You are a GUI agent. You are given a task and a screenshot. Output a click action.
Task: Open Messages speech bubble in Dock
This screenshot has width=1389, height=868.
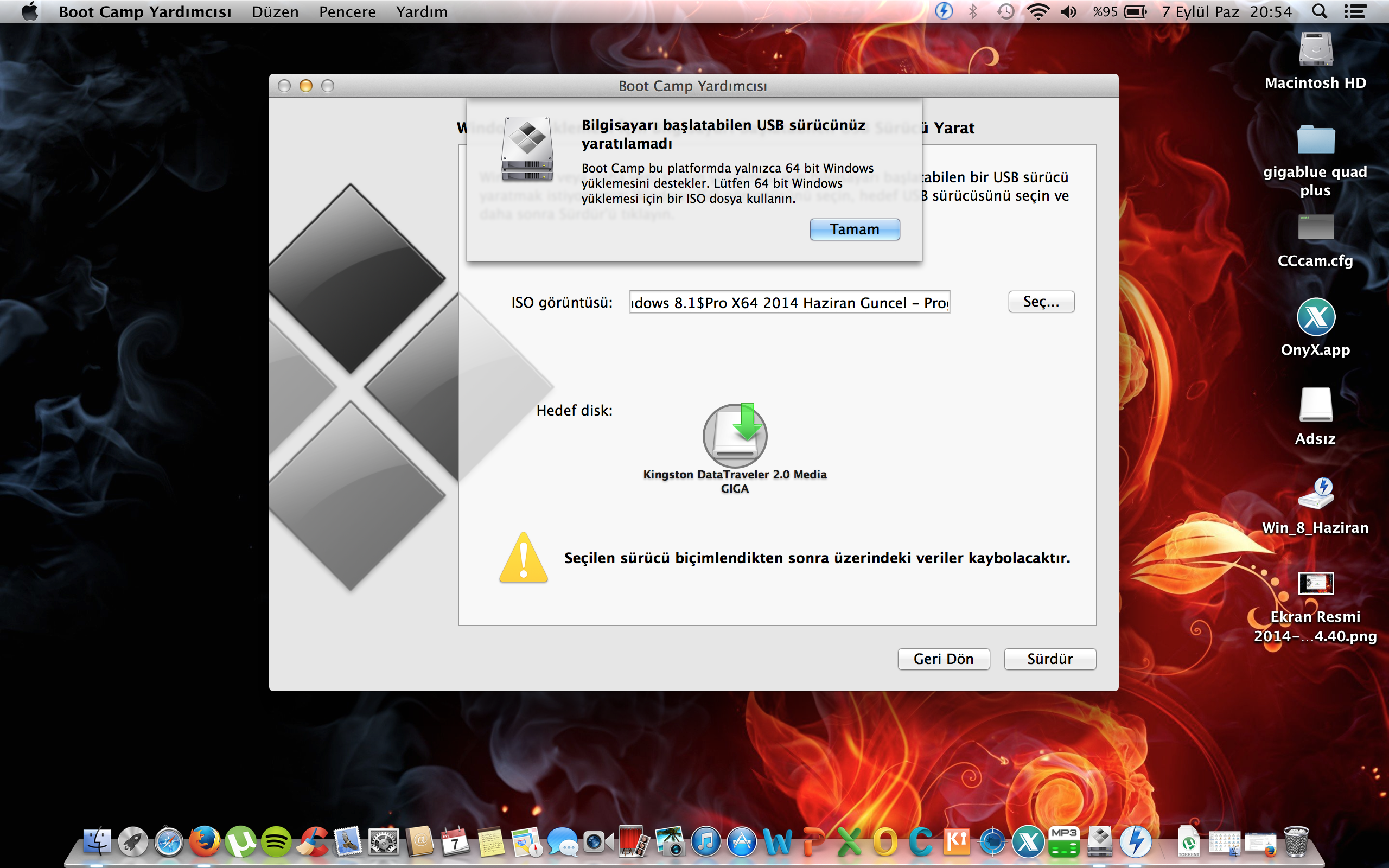click(x=563, y=842)
